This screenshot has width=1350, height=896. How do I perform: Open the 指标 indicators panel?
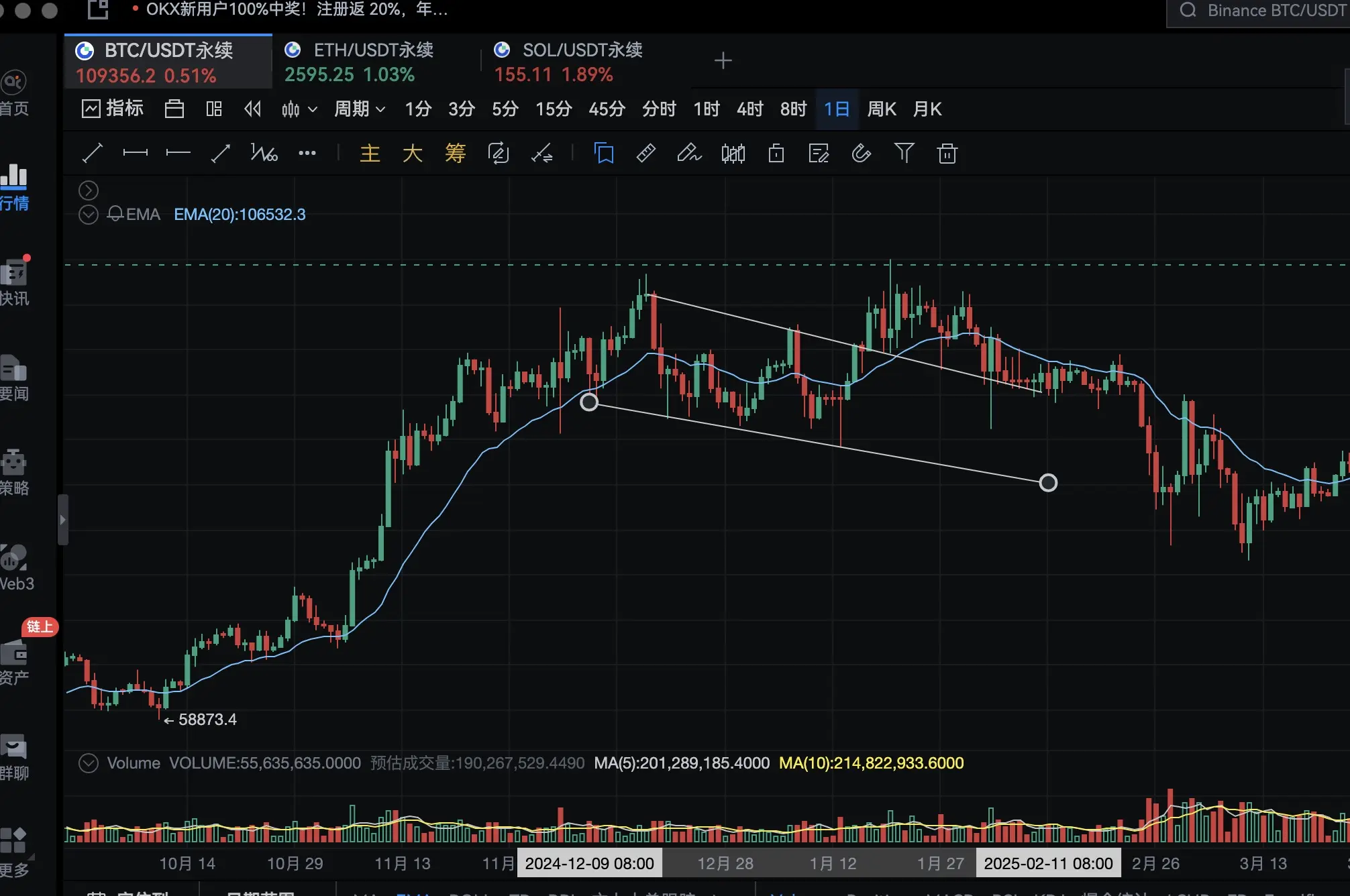[112, 109]
